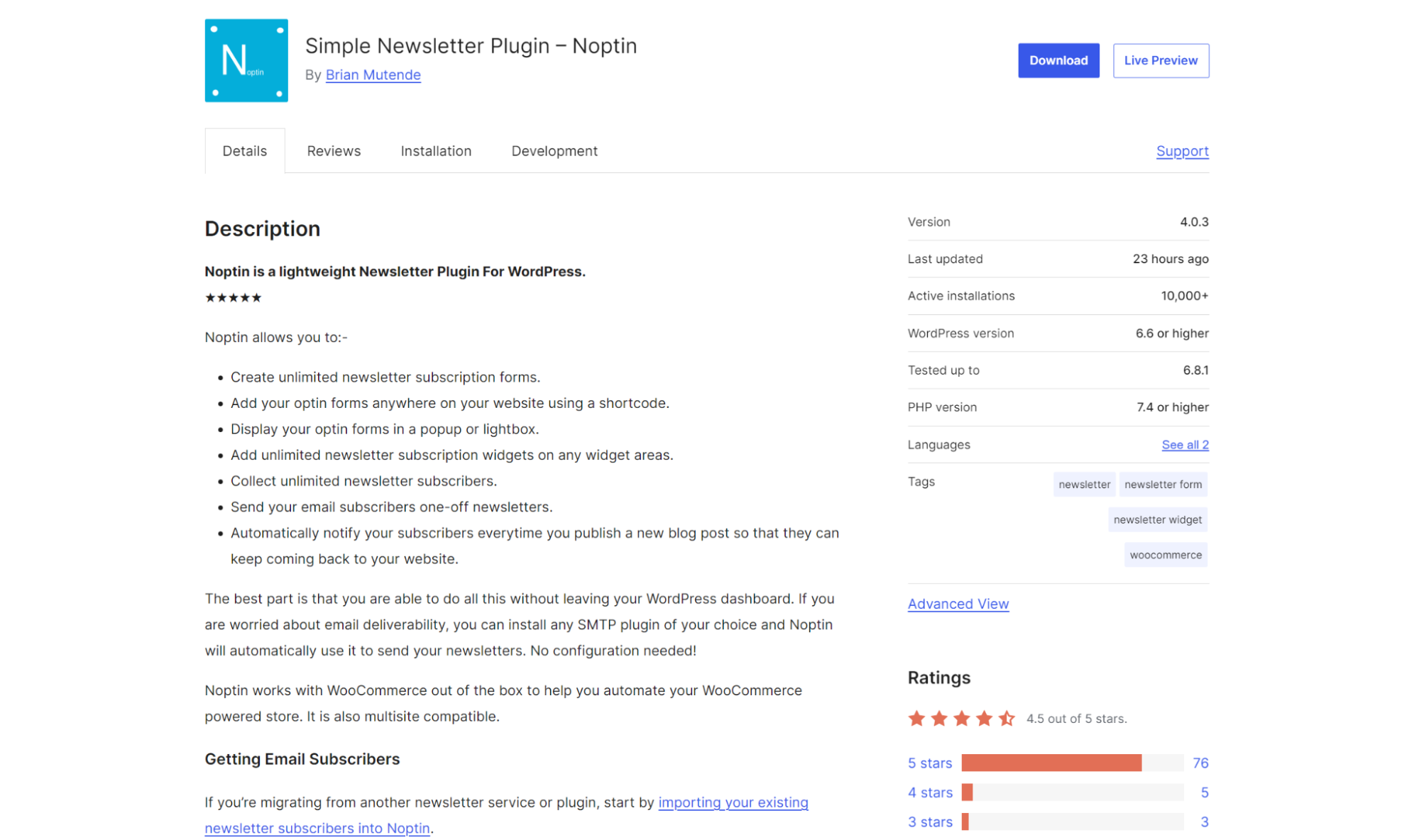Go to the Development tab

(554, 150)
